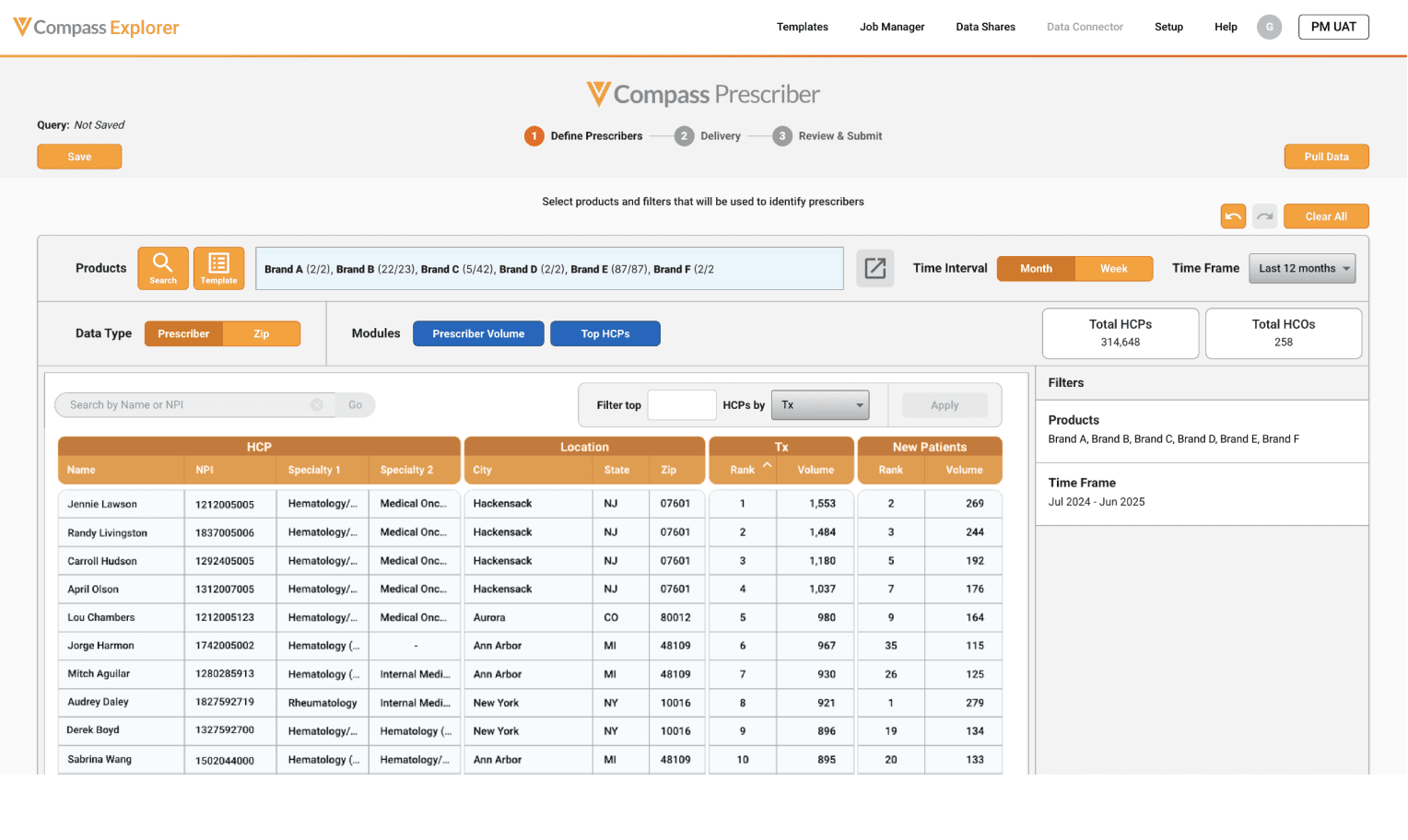Select Month time interval
The height and width of the screenshot is (840, 1408).
1036,269
